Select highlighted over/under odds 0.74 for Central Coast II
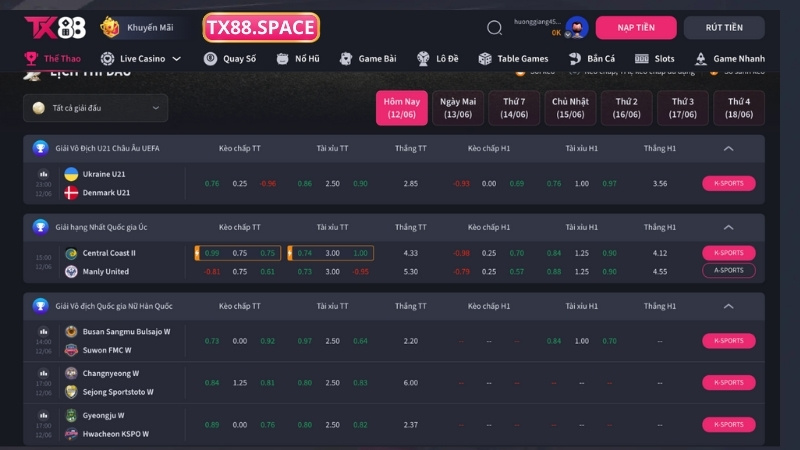Viewport: 800px width, 450px height. click(305, 253)
